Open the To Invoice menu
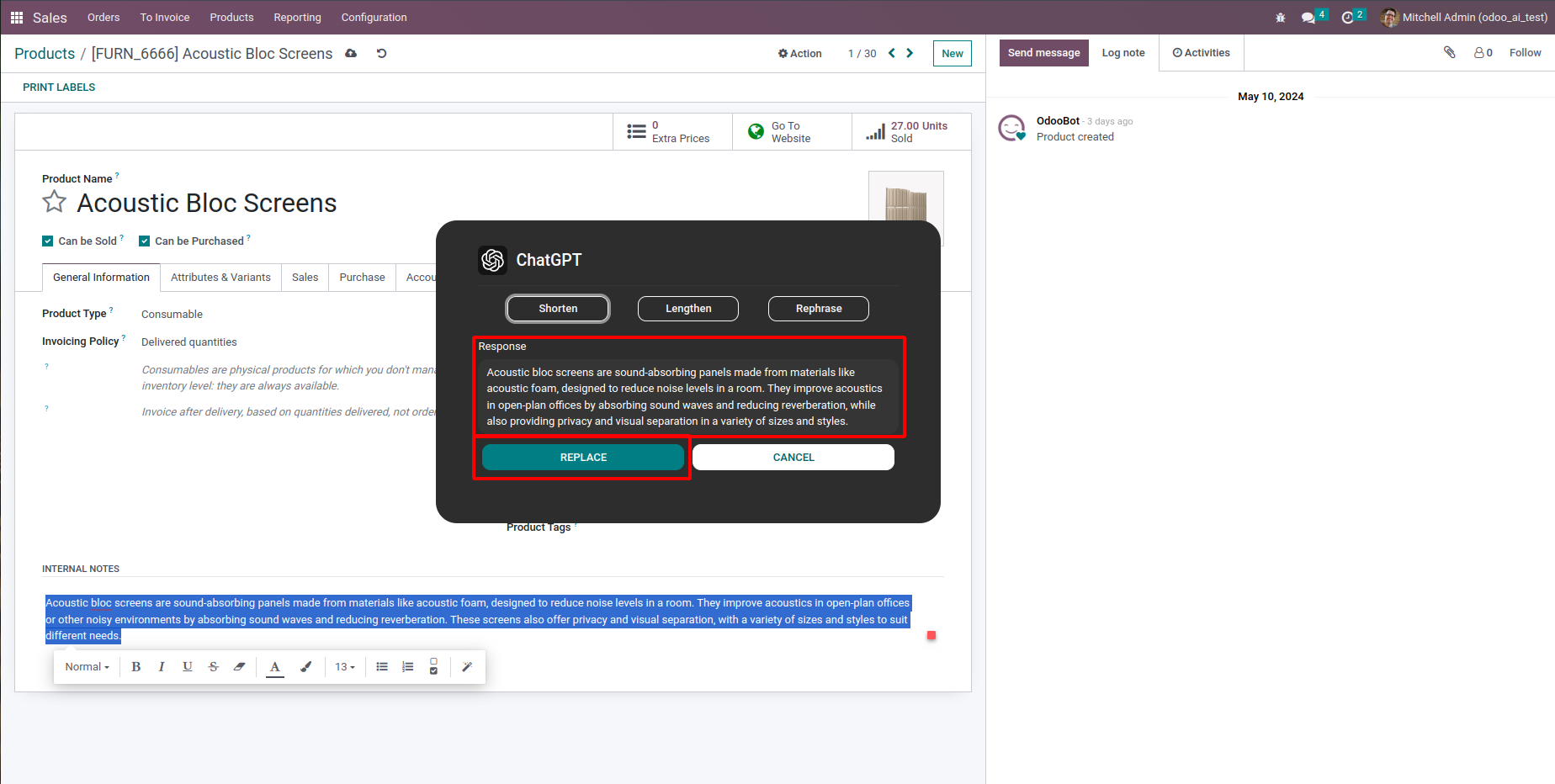The height and width of the screenshot is (784, 1555). point(165,18)
